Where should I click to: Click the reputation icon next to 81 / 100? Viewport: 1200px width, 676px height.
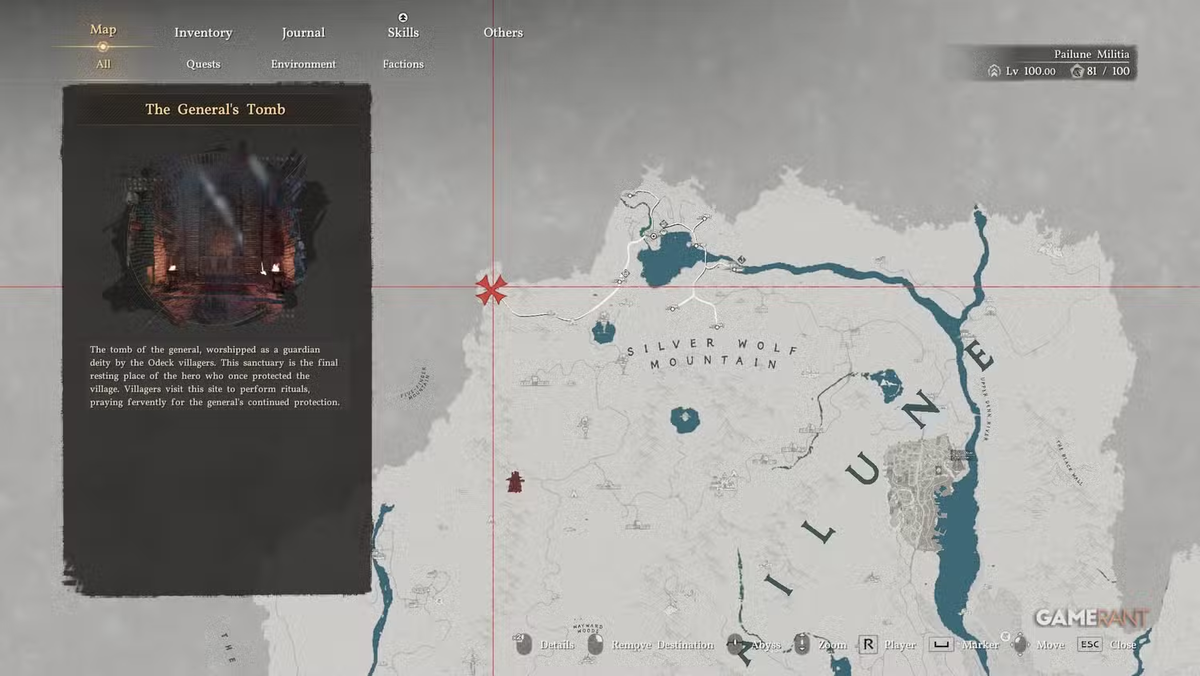tap(1076, 71)
